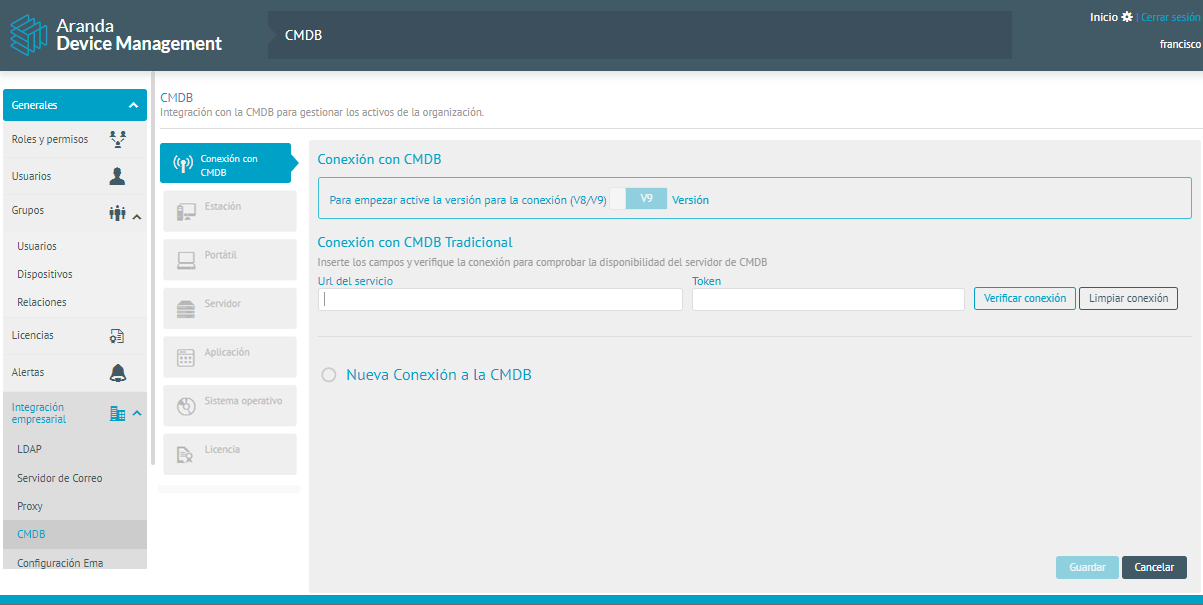The width and height of the screenshot is (1203, 605).
Task: Switch to the Sistema operativo tab
Action: click(x=230, y=406)
